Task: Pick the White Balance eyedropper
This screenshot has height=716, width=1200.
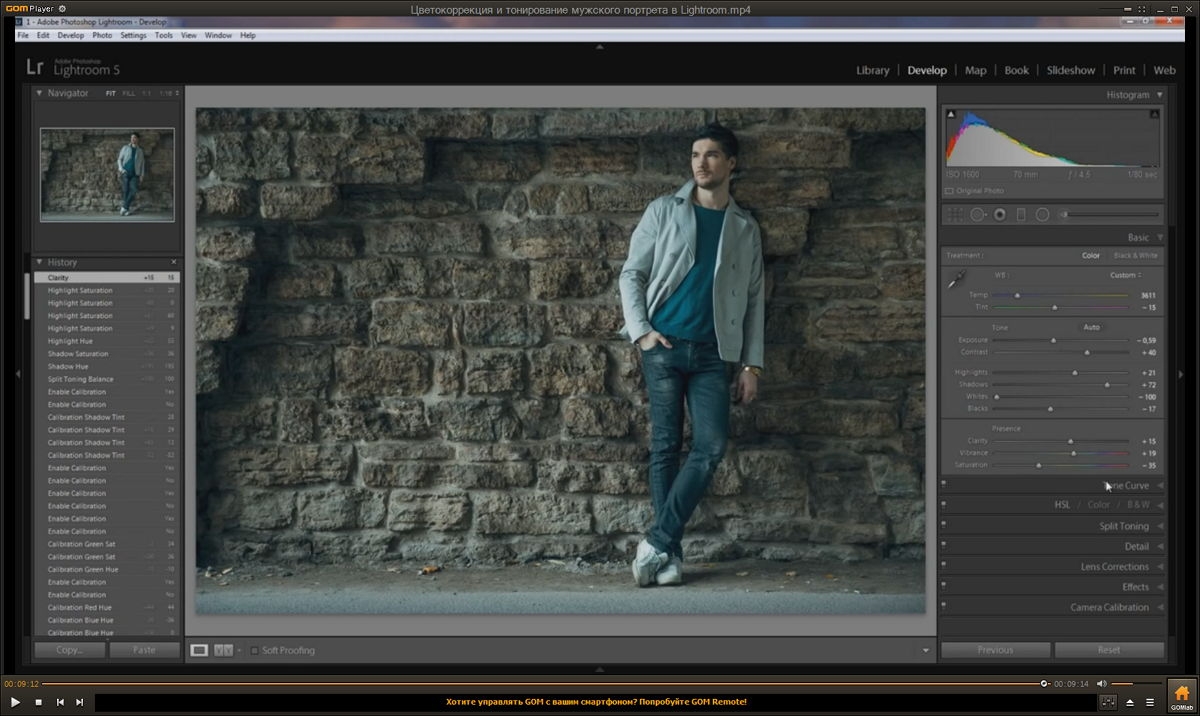Action: 956,279
